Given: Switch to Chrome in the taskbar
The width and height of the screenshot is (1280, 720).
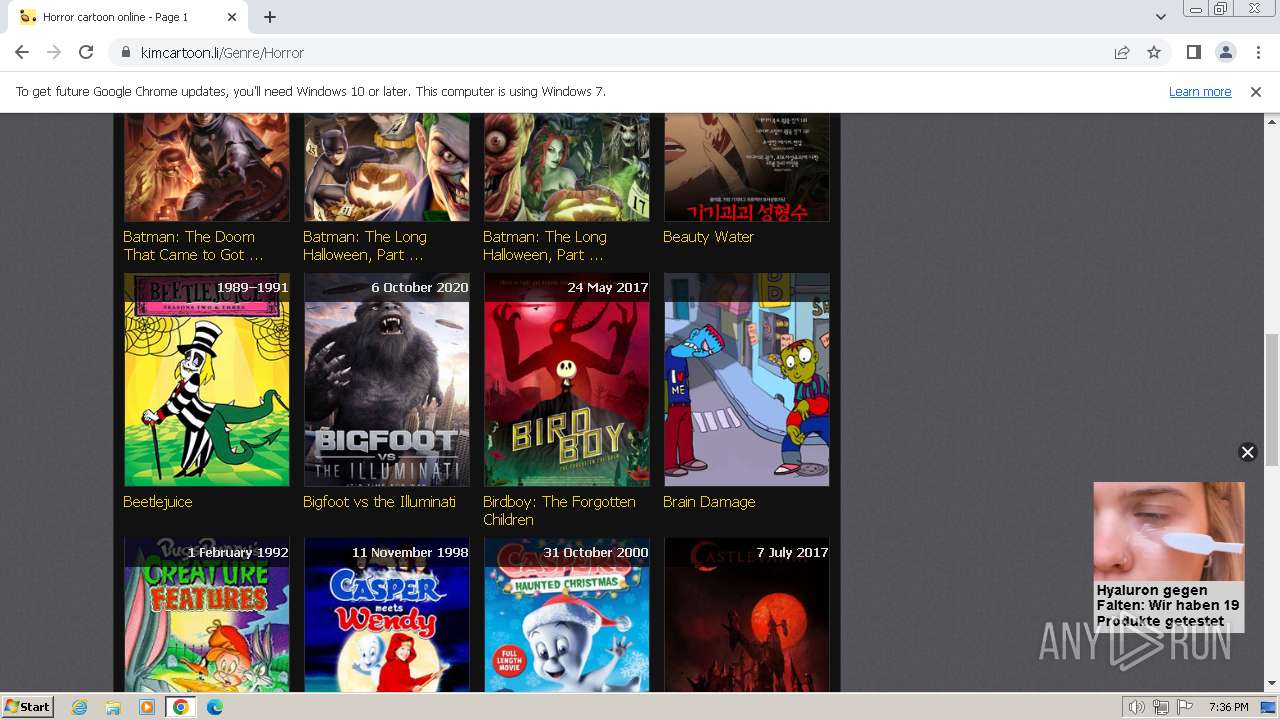Looking at the screenshot, I should coord(180,707).
